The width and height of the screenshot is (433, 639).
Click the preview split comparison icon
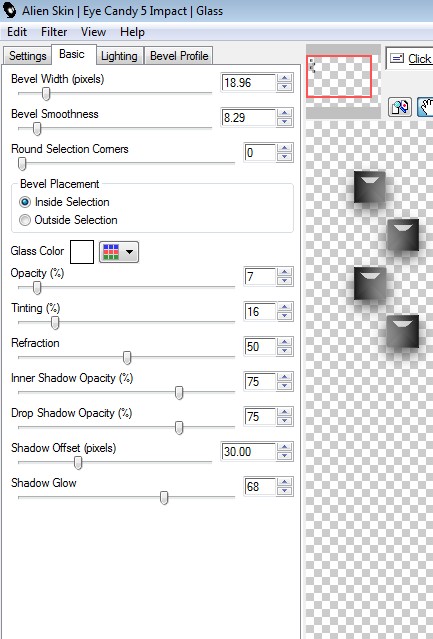pos(400,107)
